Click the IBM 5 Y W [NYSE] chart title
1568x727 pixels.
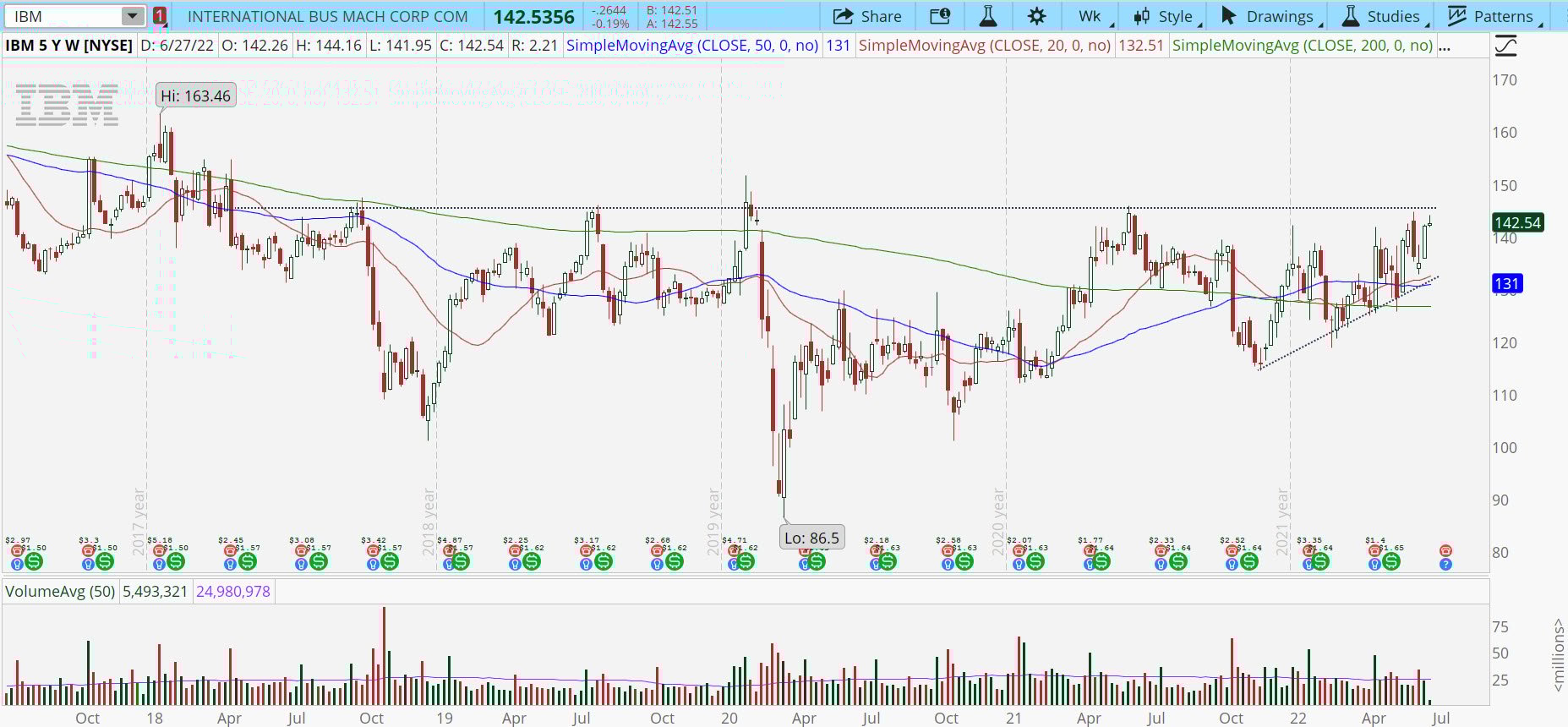(68, 46)
